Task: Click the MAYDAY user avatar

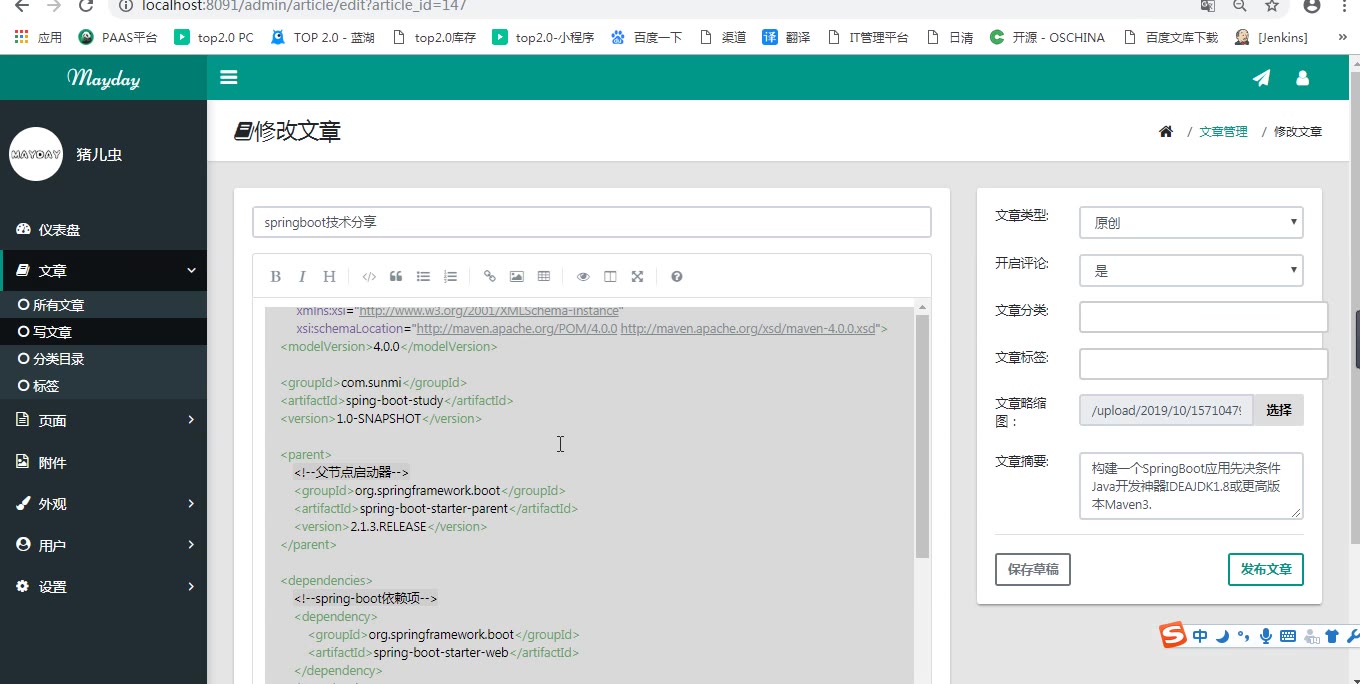Action: coord(36,154)
